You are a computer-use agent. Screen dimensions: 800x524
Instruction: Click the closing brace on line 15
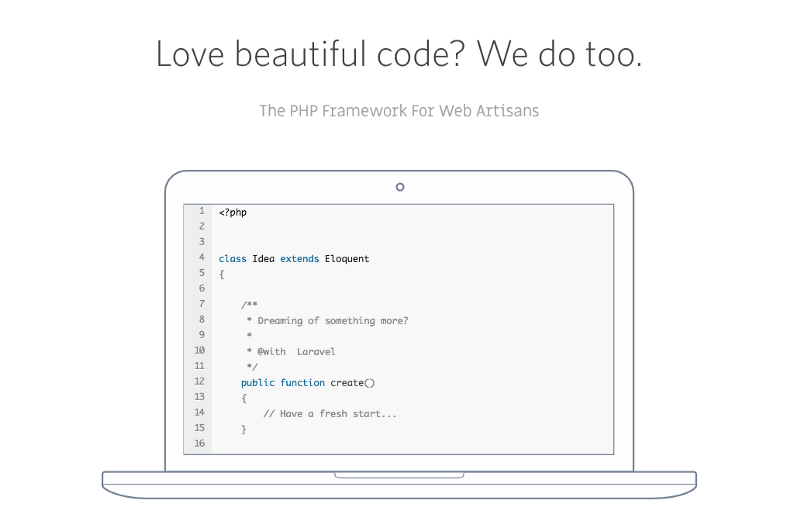[244, 429]
